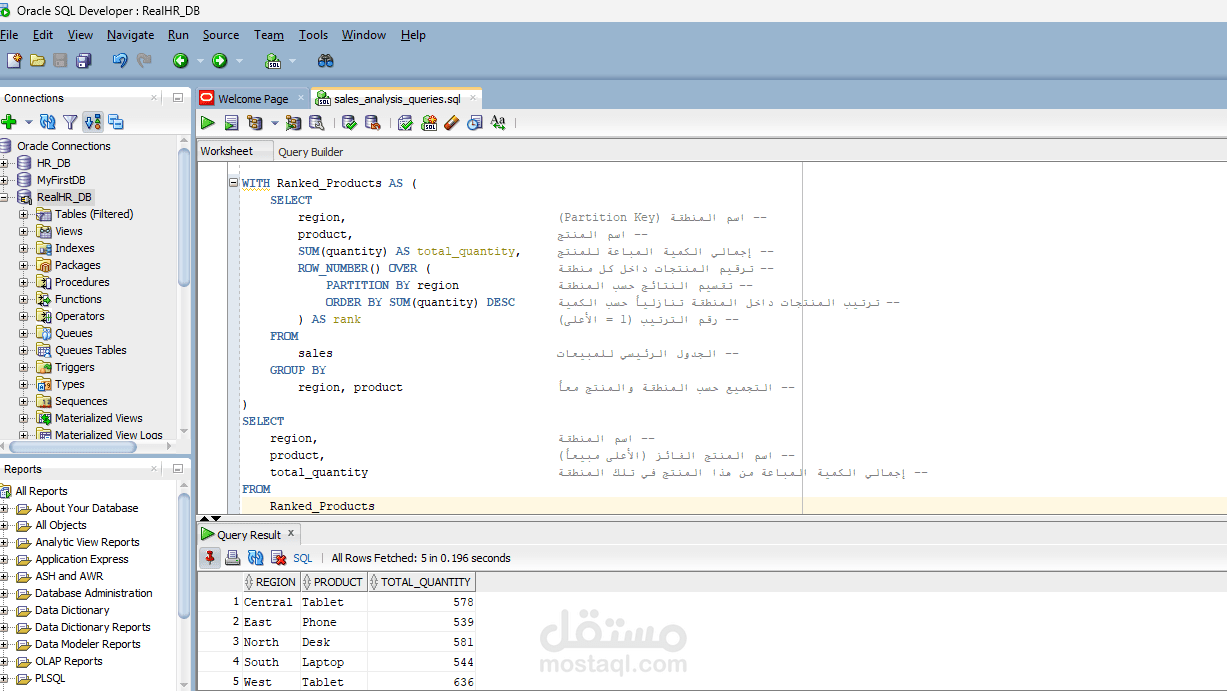This screenshot has height=691, width=1227.
Task: Click the Save All icon
Action: [x=84, y=61]
